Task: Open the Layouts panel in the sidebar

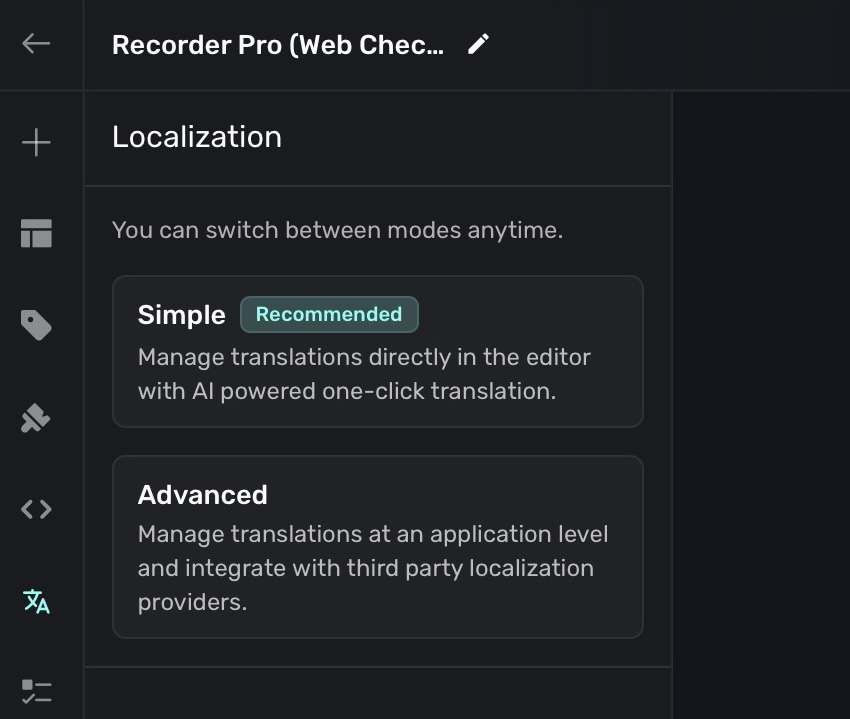Action: (37, 233)
